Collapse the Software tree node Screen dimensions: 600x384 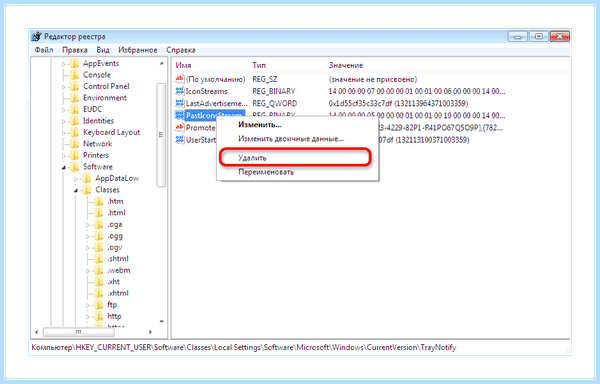[x=64, y=168]
